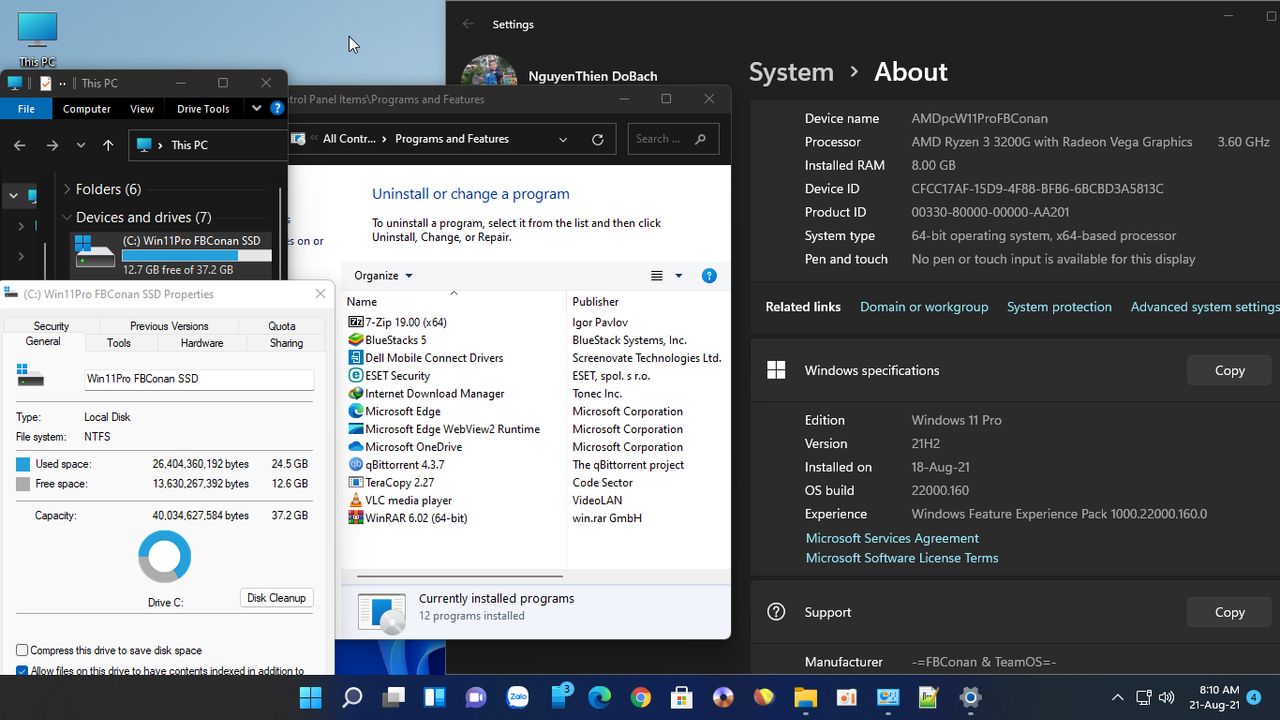This screenshot has height=720, width=1280.
Task: Expand the Folders (6) group
Action: click(67, 189)
